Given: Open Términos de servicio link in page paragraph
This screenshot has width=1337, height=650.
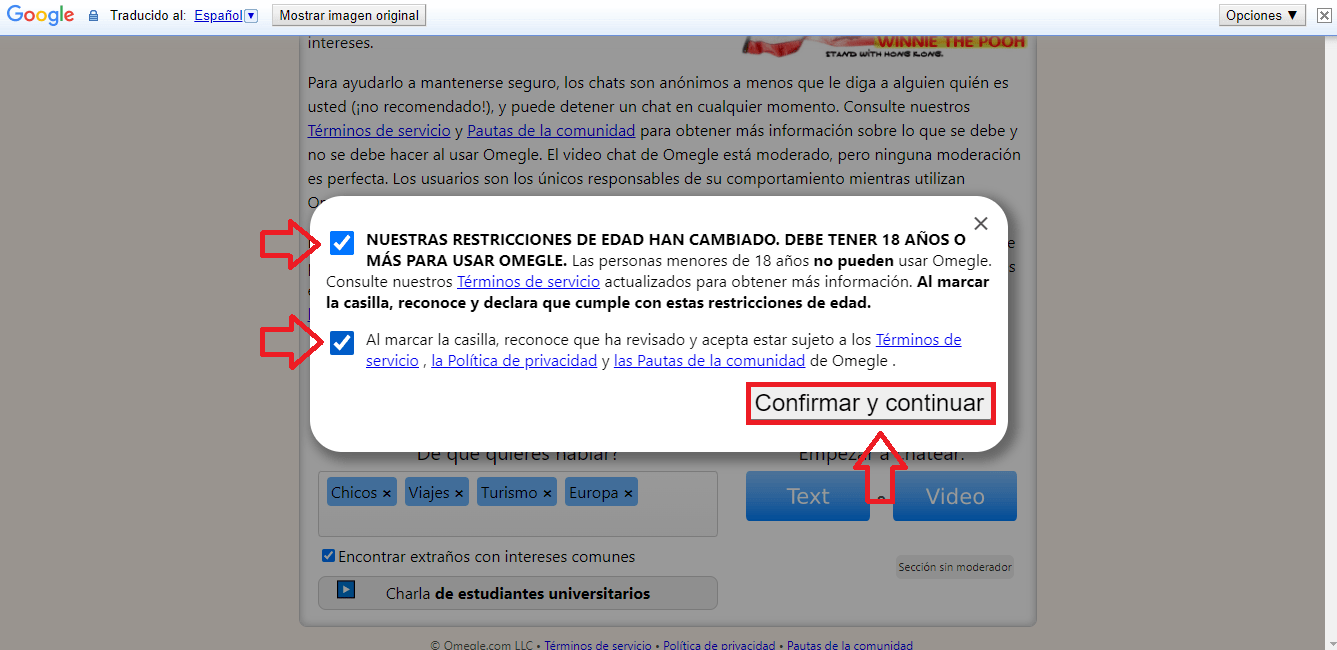Looking at the screenshot, I should point(379,131).
